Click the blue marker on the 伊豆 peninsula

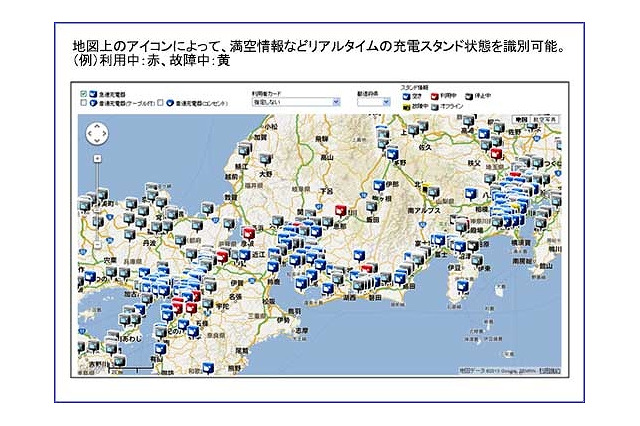(462, 286)
